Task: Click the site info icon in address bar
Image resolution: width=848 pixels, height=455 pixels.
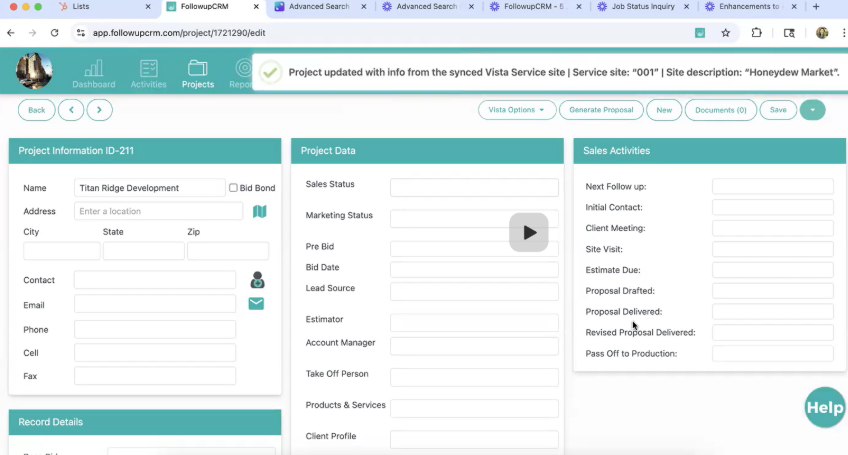Action: pos(81,33)
